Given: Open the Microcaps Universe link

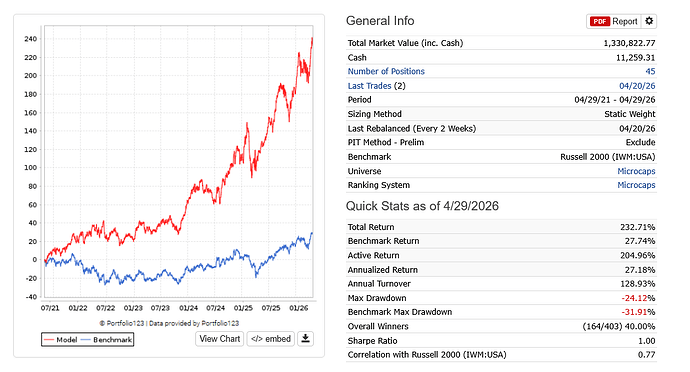Looking at the screenshot, I should pyautogui.click(x=636, y=171).
